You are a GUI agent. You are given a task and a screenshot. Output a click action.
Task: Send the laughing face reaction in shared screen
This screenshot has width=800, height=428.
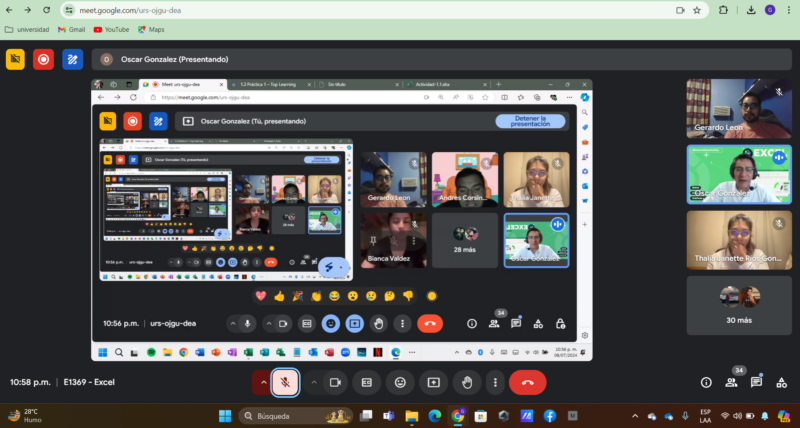[334, 296]
